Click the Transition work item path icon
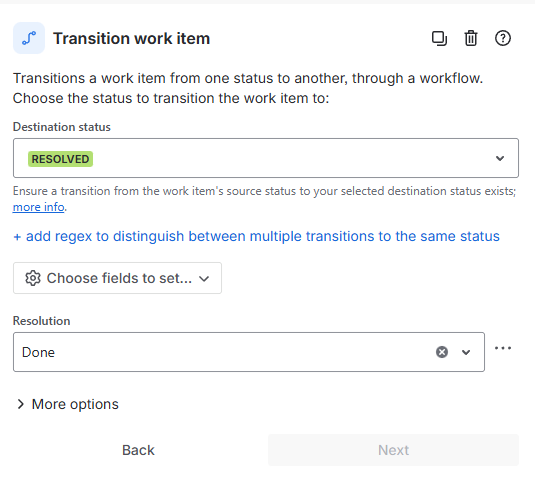Image resolution: width=535 pixels, height=482 pixels. (x=29, y=38)
